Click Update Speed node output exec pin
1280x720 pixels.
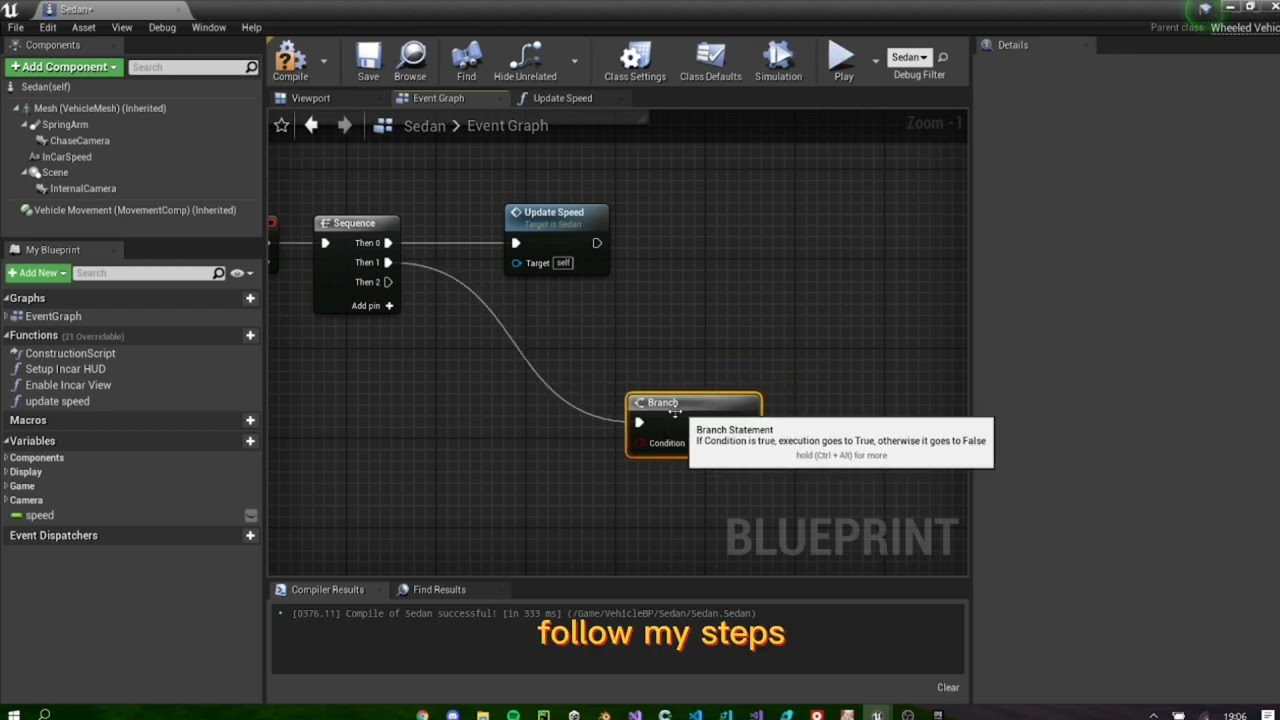597,243
